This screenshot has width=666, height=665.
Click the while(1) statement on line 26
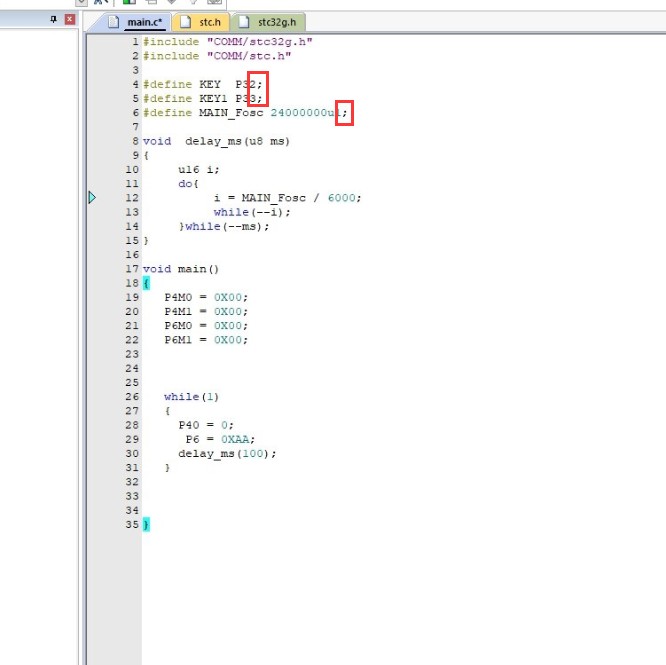[x=192, y=397]
